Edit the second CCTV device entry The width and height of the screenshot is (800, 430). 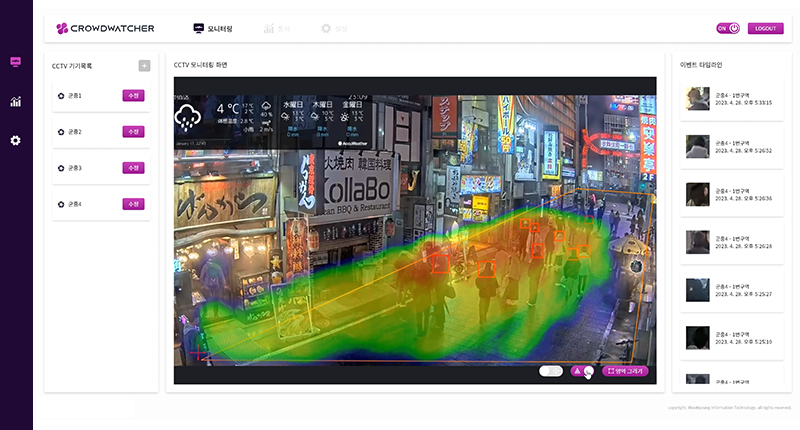133,132
